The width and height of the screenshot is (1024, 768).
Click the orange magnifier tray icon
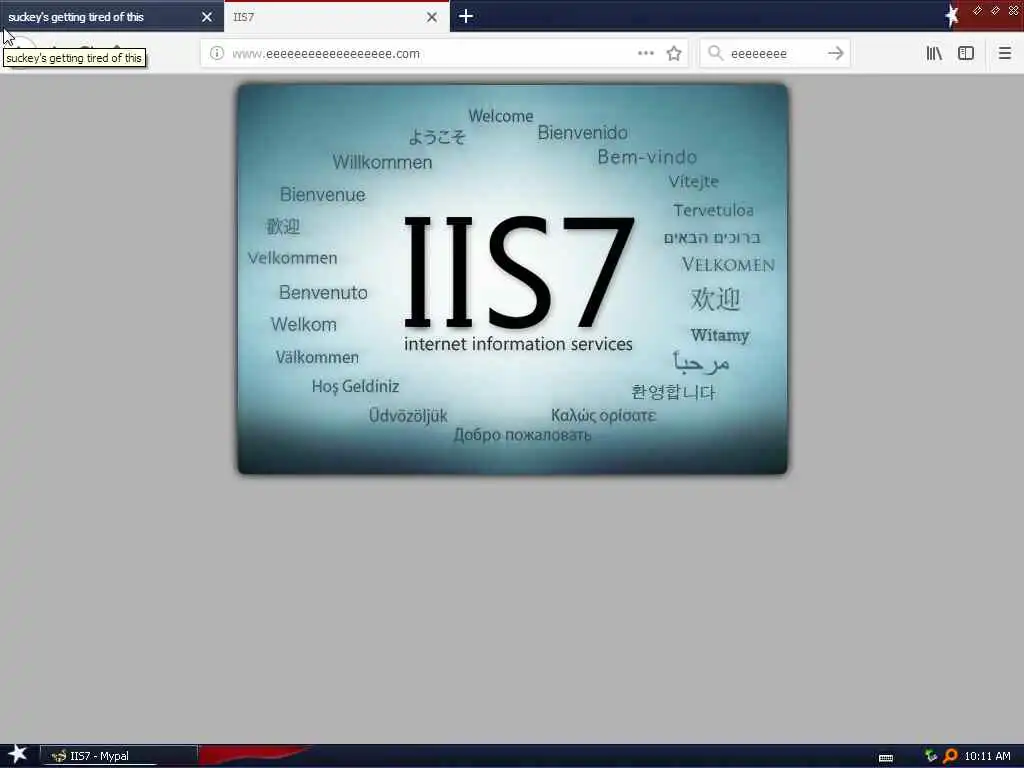point(950,756)
